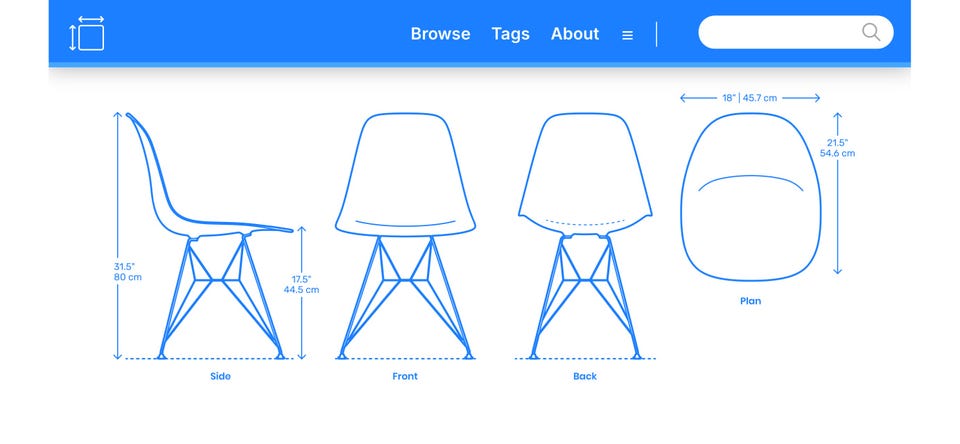Click the Dimensions logo icon
The width and height of the screenshot is (960, 444).
coord(87,34)
